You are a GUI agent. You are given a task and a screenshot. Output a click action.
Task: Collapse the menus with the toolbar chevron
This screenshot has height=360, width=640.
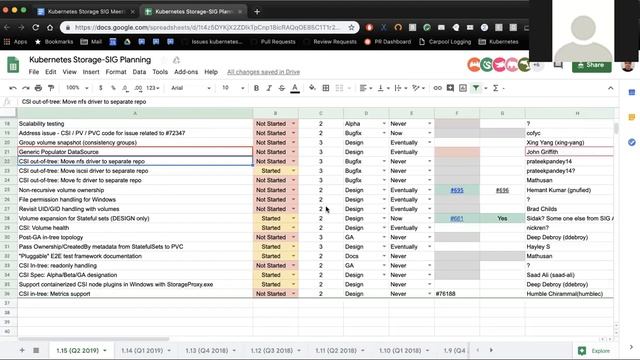(x=611, y=88)
